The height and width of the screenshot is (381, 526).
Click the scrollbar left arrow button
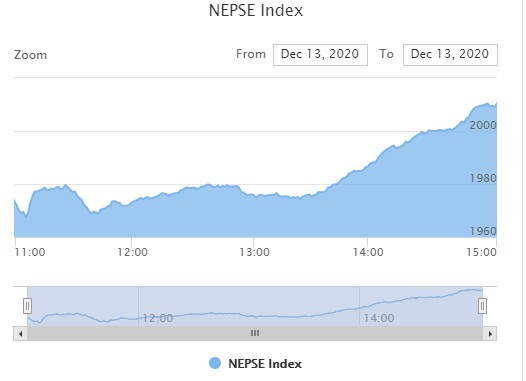tap(20, 334)
